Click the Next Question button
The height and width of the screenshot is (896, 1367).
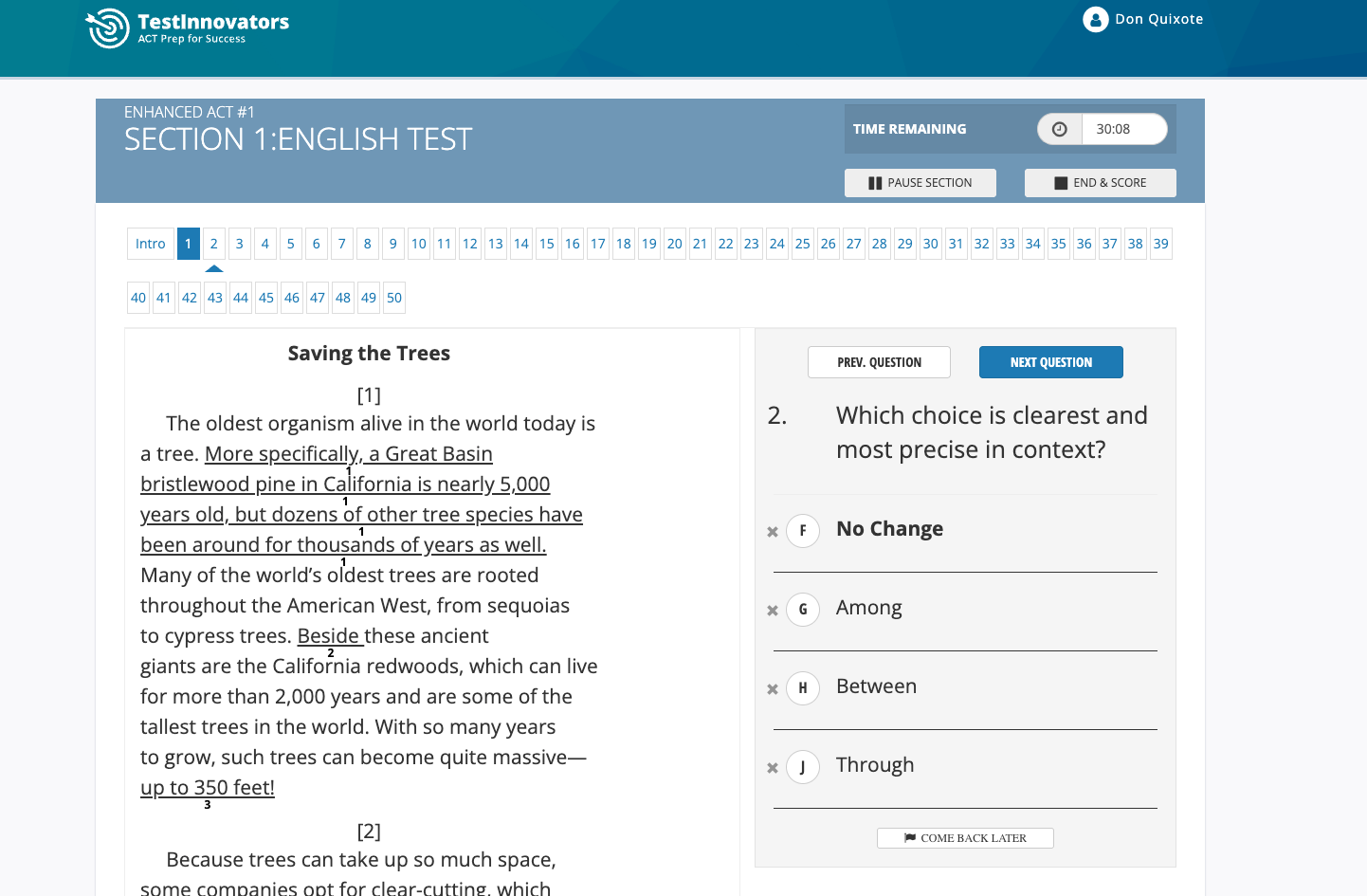click(1050, 361)
